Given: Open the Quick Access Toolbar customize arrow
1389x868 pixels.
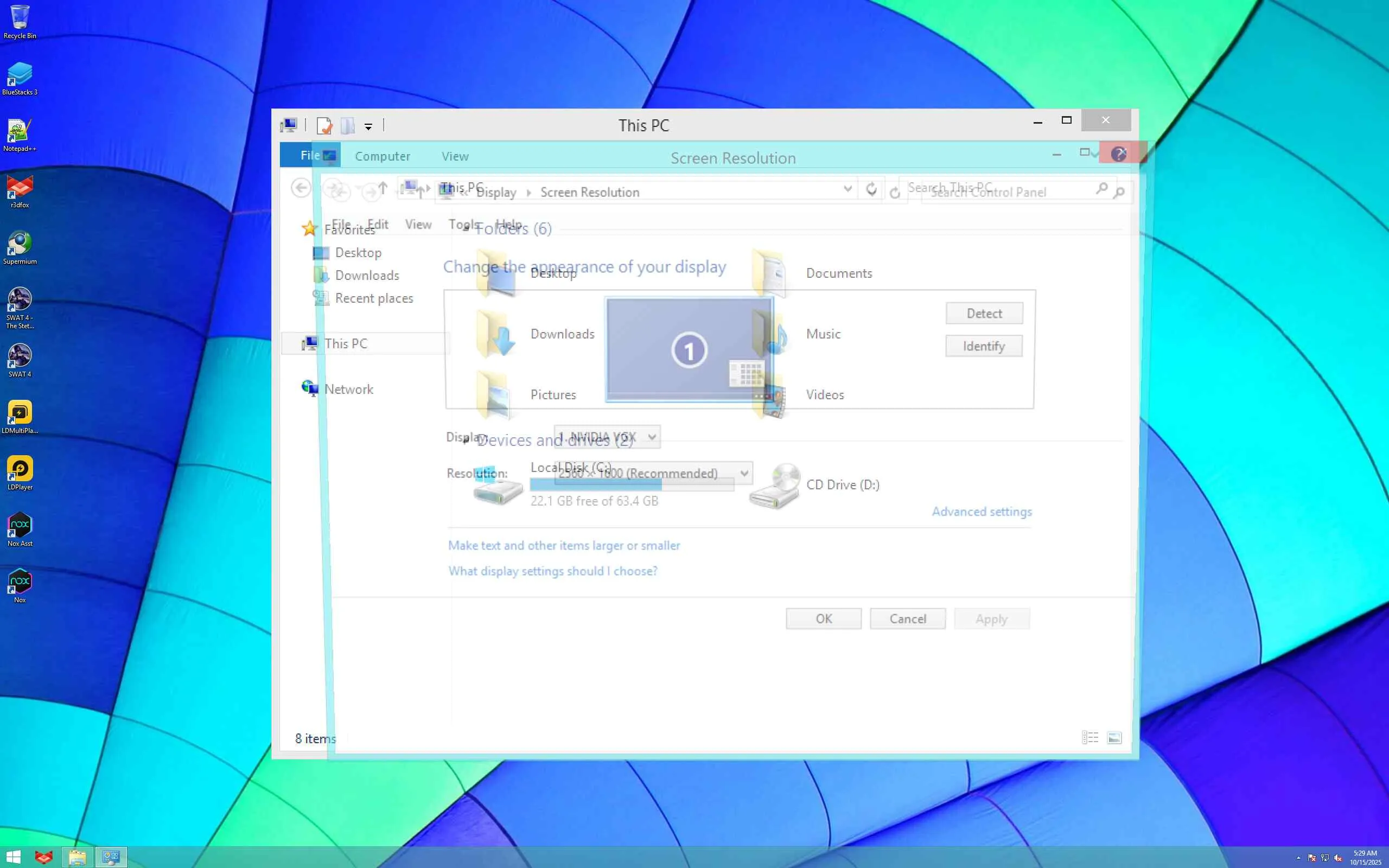Looking at the screenshot, I should 368,126.
